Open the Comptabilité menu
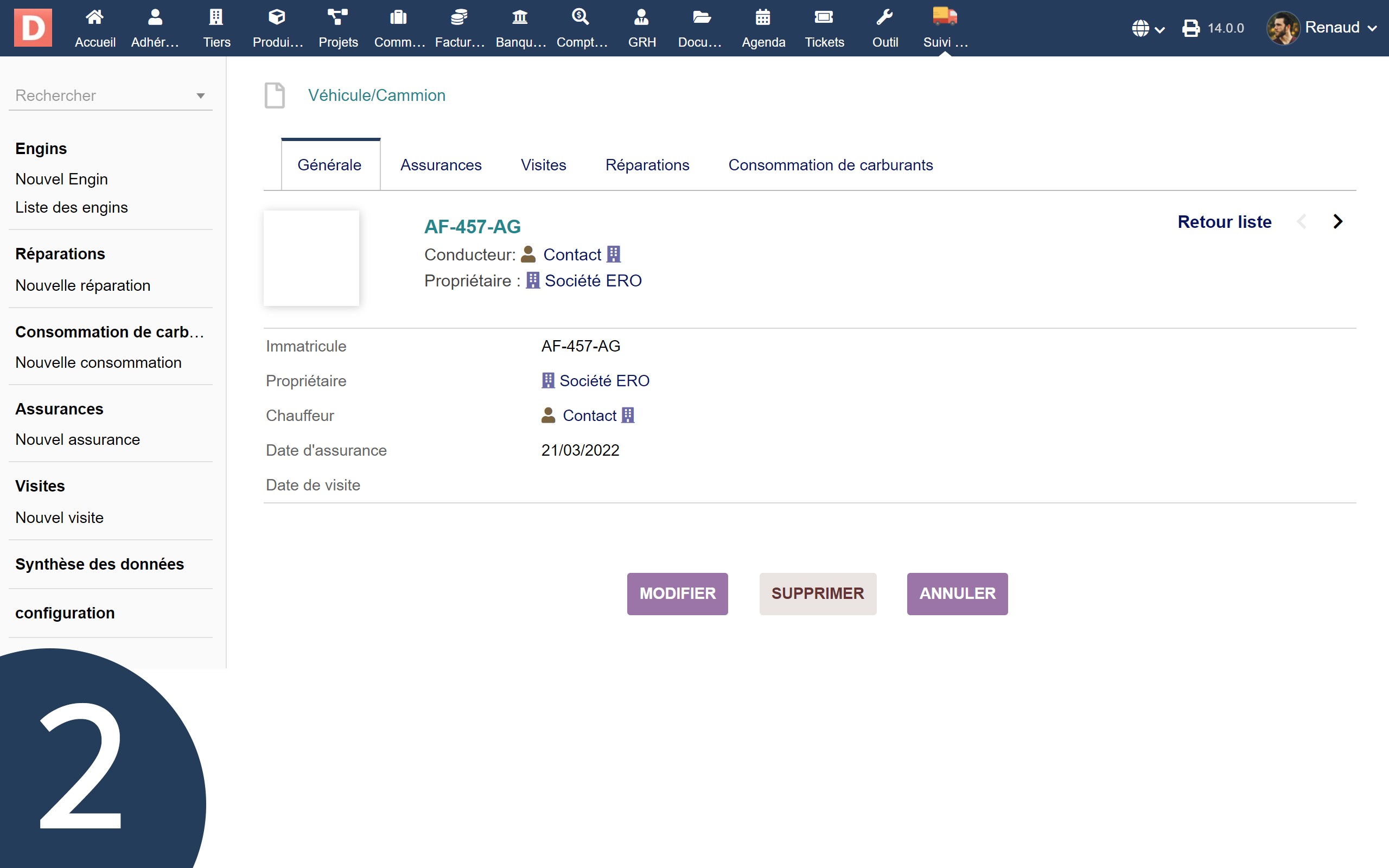The width and height of the screenshot is (1389, 868). pos(581,28)
